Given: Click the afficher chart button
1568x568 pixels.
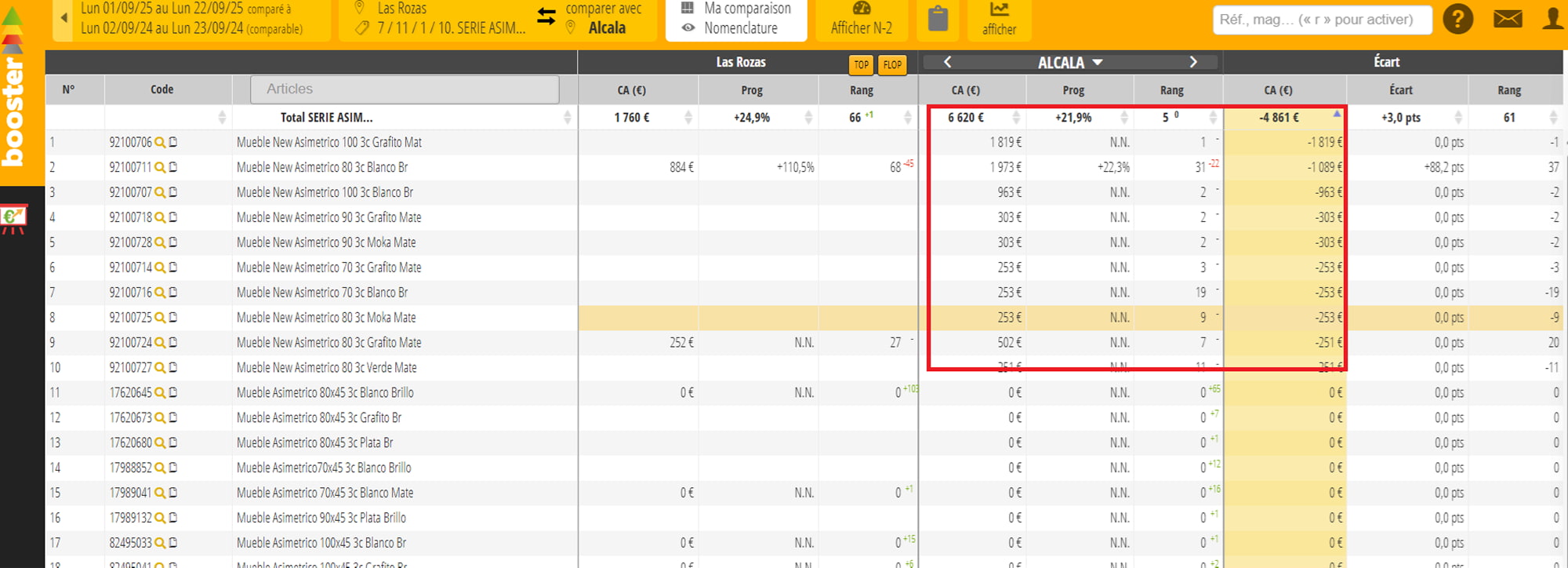Looking at the screenshot, I should [999, 20].
